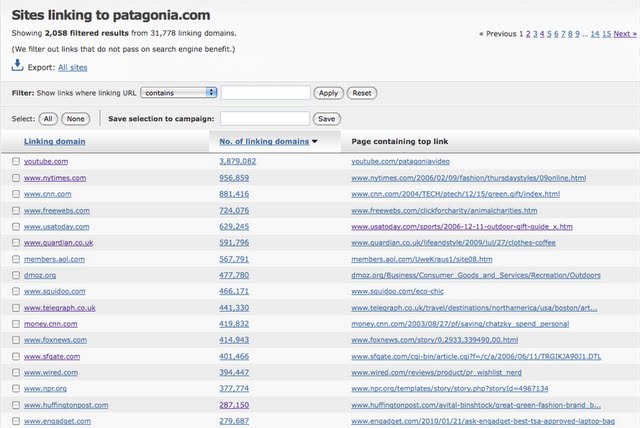Image resolution: width=640 pixels, height=428 pixels.
Task: Click the 3,879,082 linking domains count
Action: tap(238, 161)
